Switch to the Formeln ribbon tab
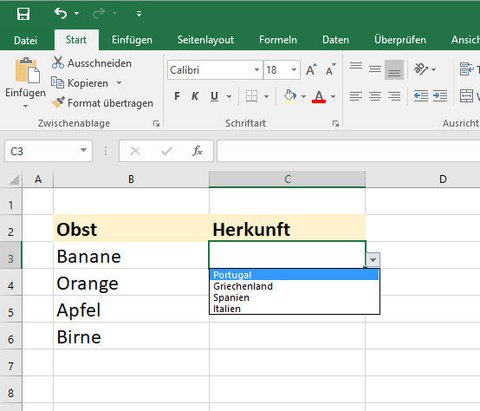This screenshot has height=411, width=480. tap(278, 40)
